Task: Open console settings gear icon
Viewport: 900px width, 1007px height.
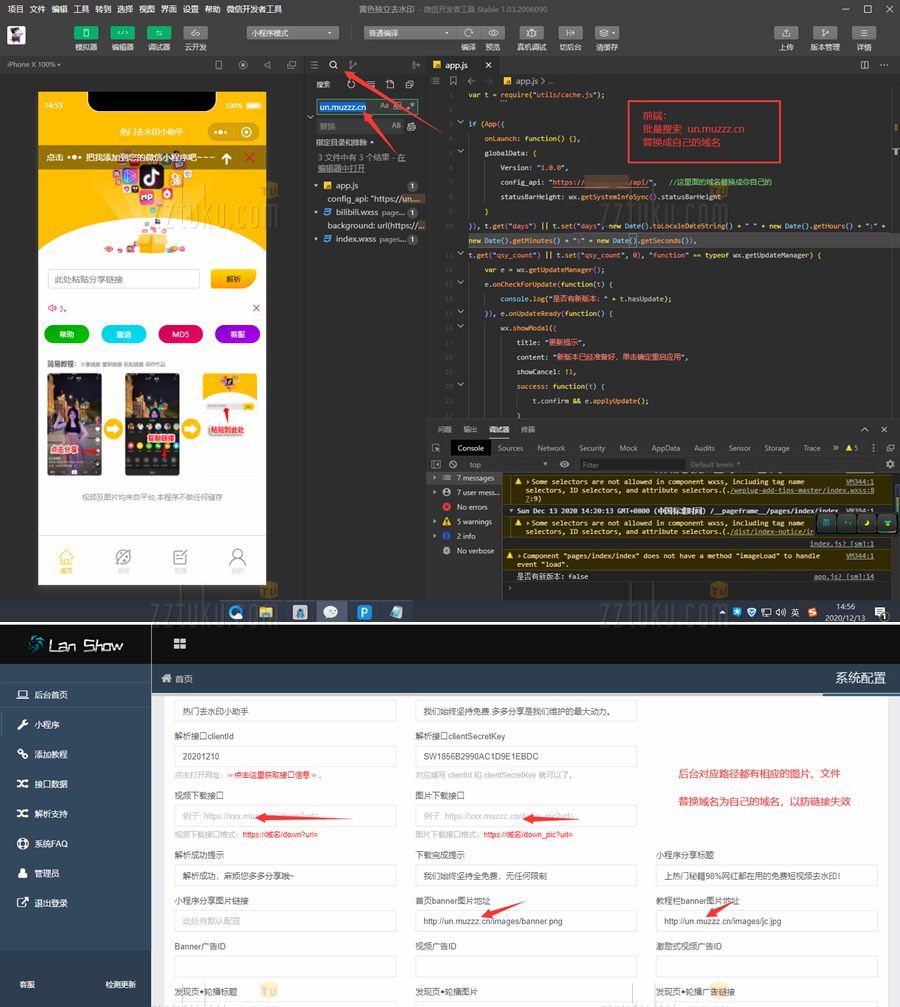Action: (x=889, y=464)
